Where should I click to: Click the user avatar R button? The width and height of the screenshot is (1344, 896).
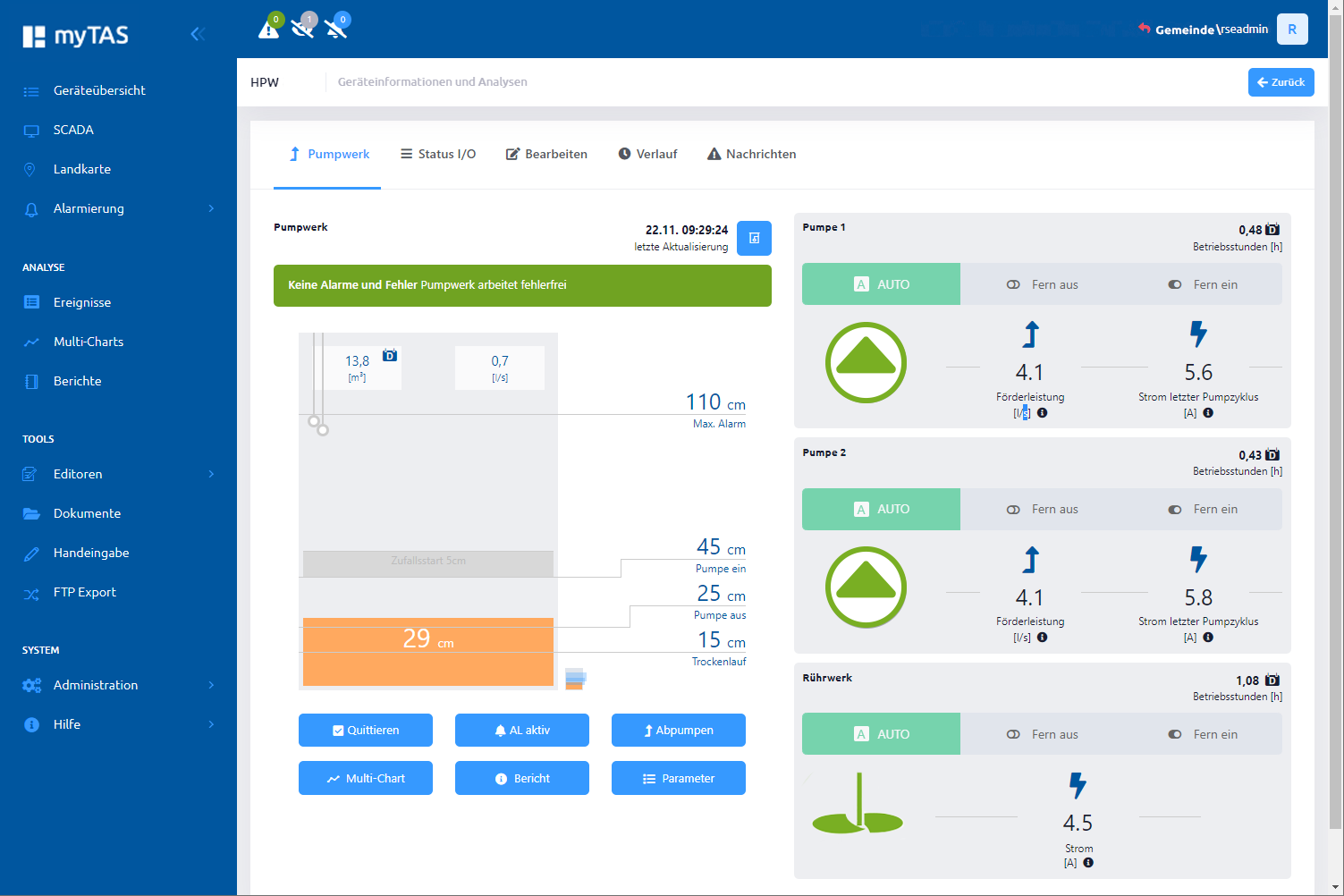point(1292,30)
